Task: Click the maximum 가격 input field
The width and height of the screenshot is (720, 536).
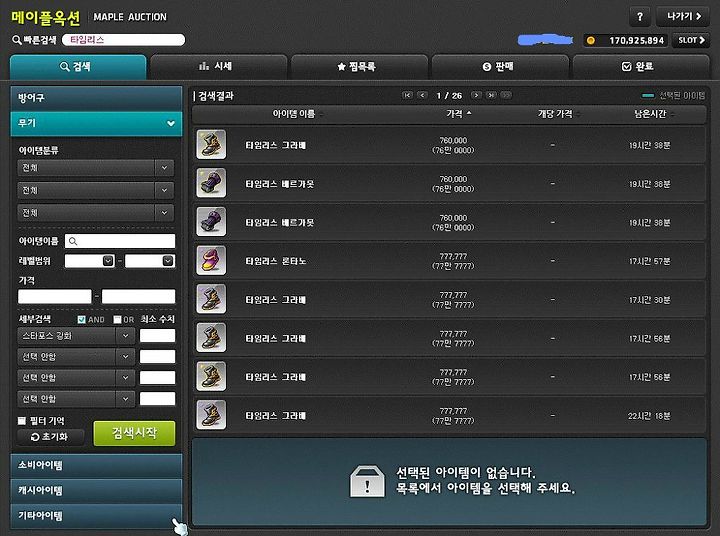Action: pos(138,296)
